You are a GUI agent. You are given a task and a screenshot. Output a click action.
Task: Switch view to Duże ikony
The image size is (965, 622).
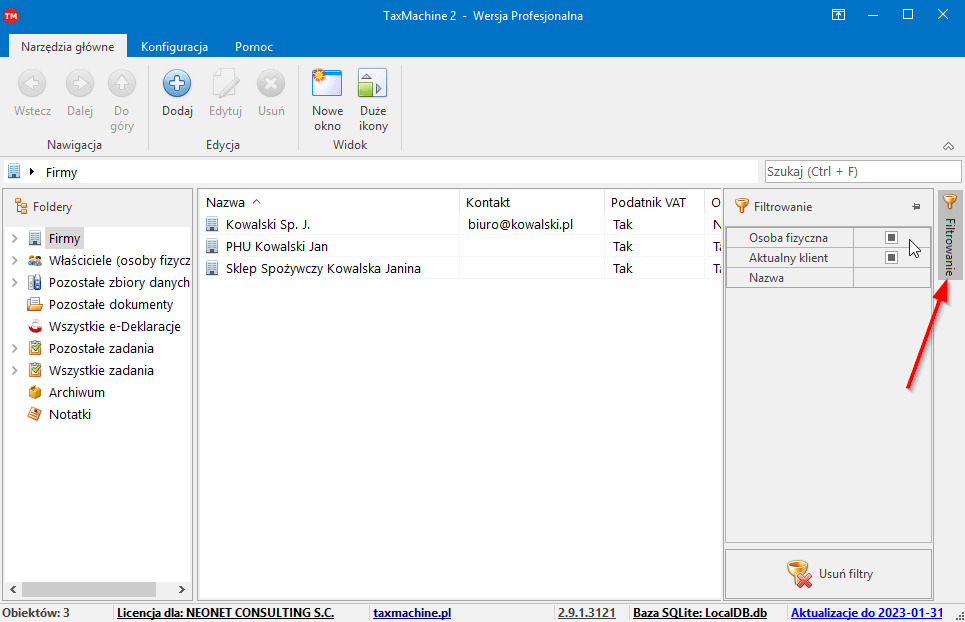[x=372, y=84]
